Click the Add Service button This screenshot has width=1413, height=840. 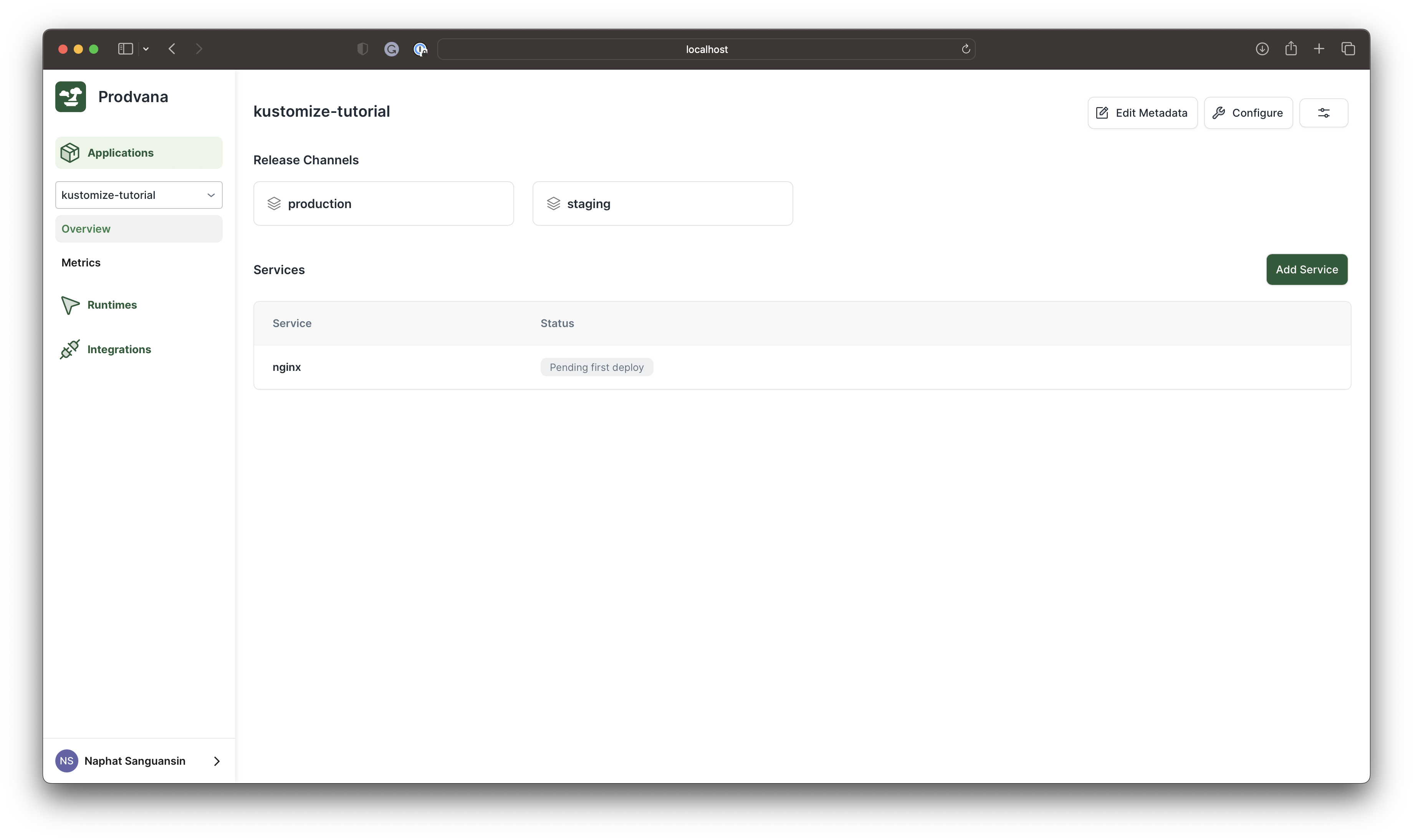[1306, 270]
